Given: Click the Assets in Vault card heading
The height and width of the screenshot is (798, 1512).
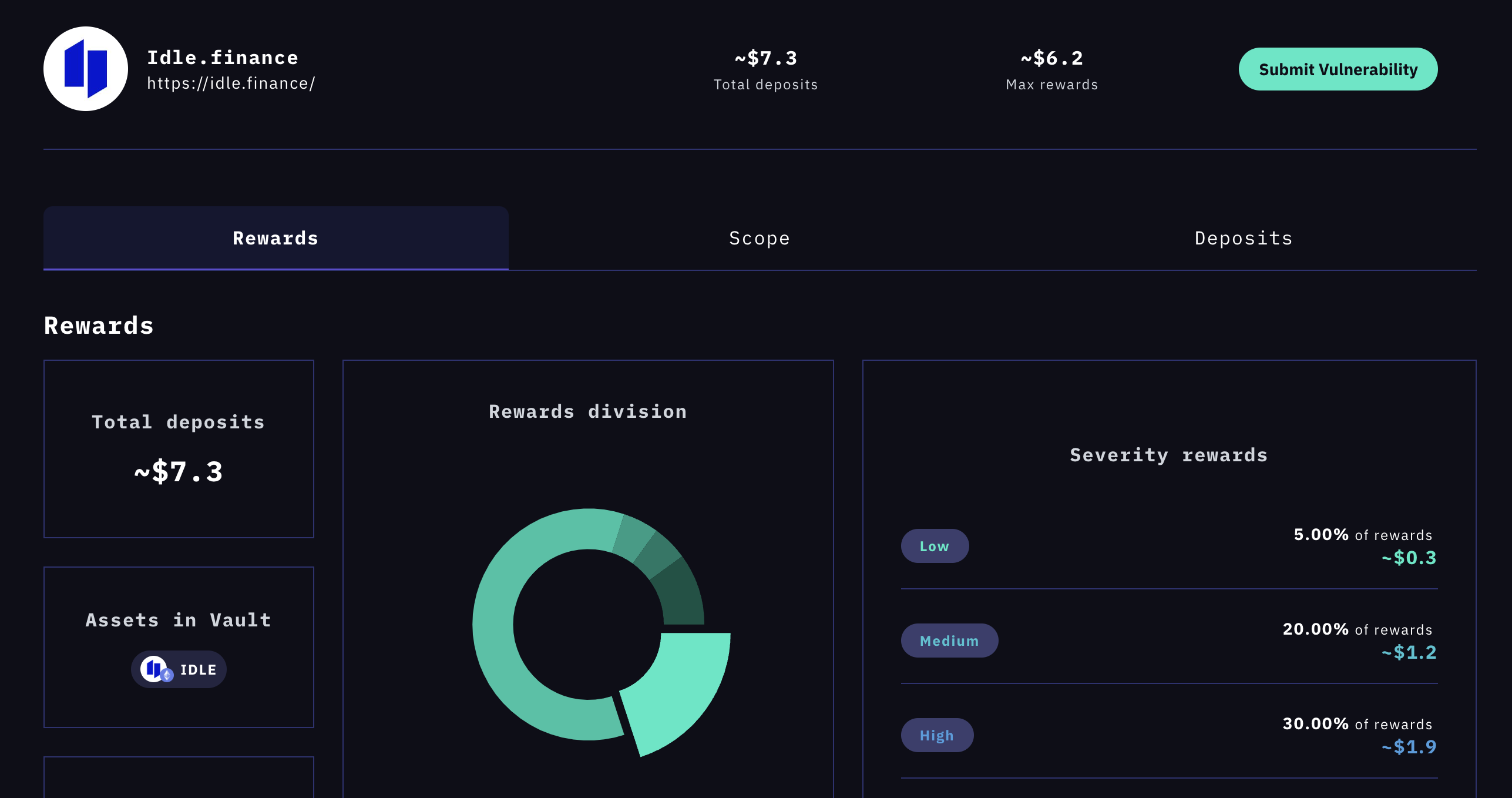Looking at the screenshot, I should click(x=179, y=620).
